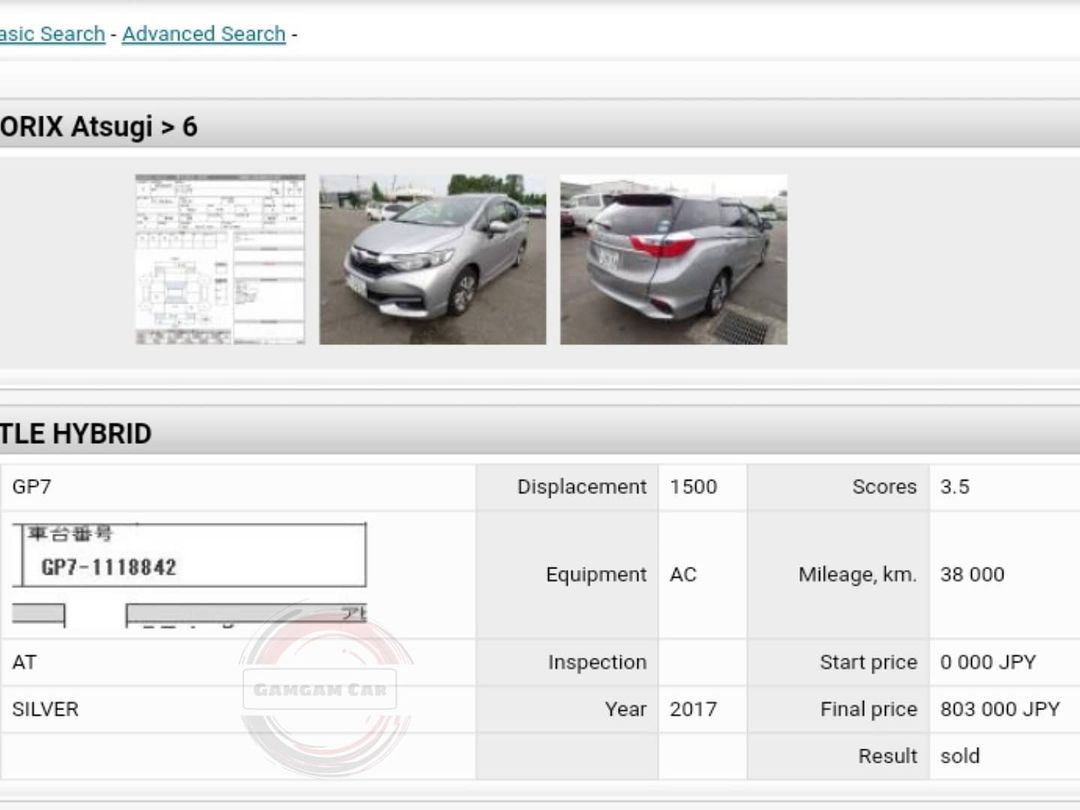This screenshot has width=1080, height=810.
Task: Open the auction sheet thumbnail
Action: [x=220, y=259]
